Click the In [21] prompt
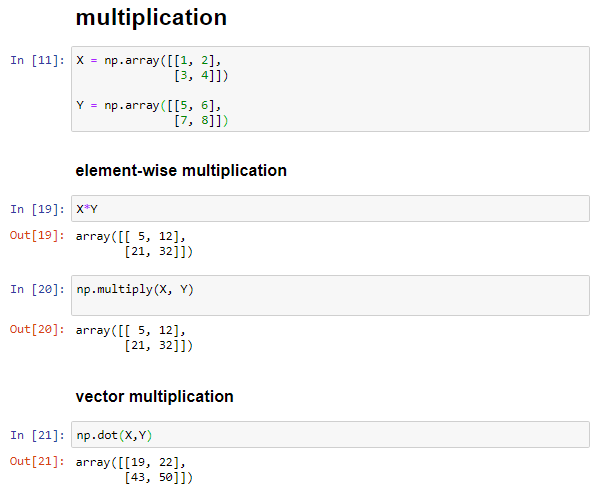Screen dimensions: 604x489 pos(38,435)
